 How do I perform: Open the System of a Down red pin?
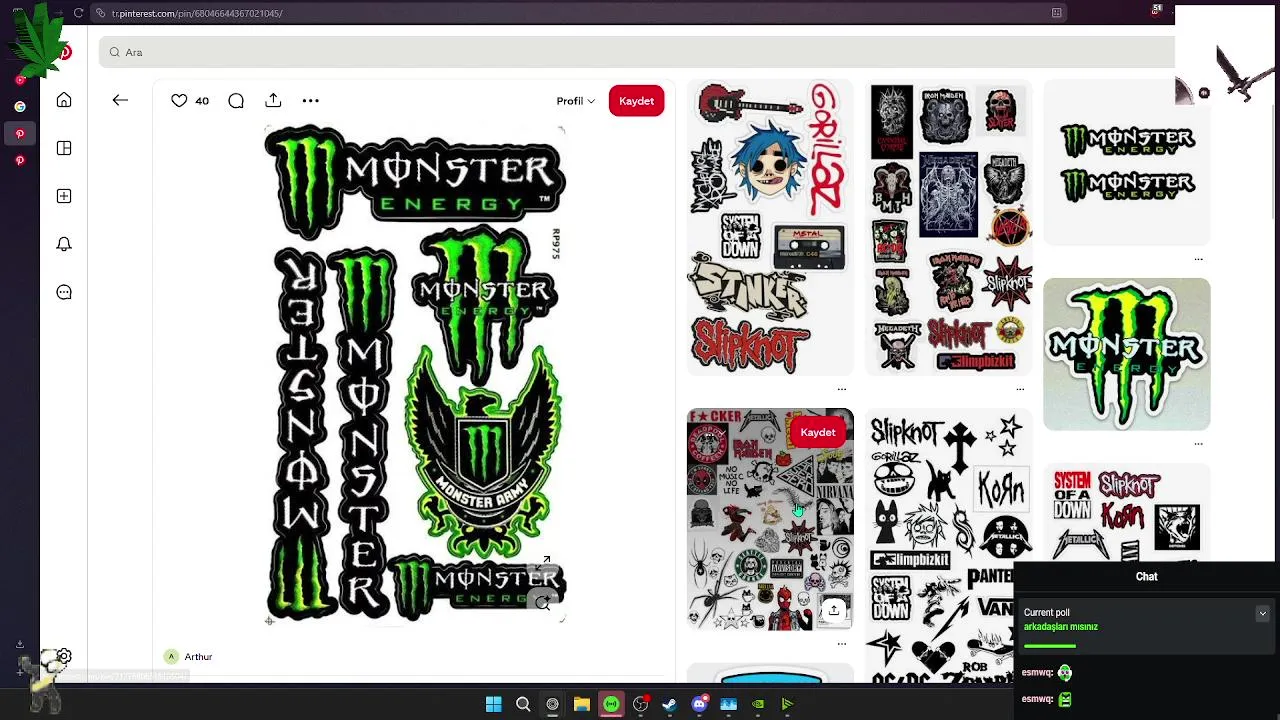pyautogui.click(x=1127, y=512)
